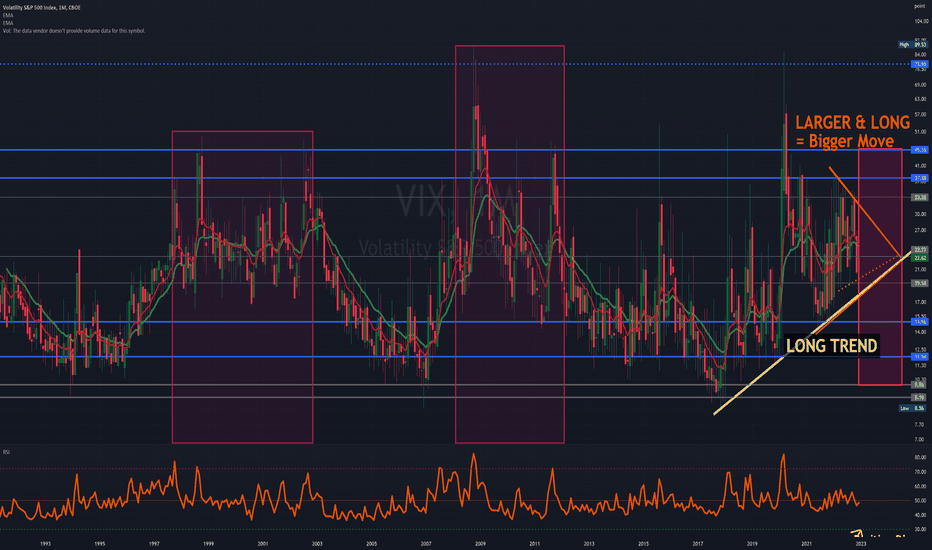Click the 'Volatility S&P 500 Index, 1M, CBOE' title

tap(42, 8)
